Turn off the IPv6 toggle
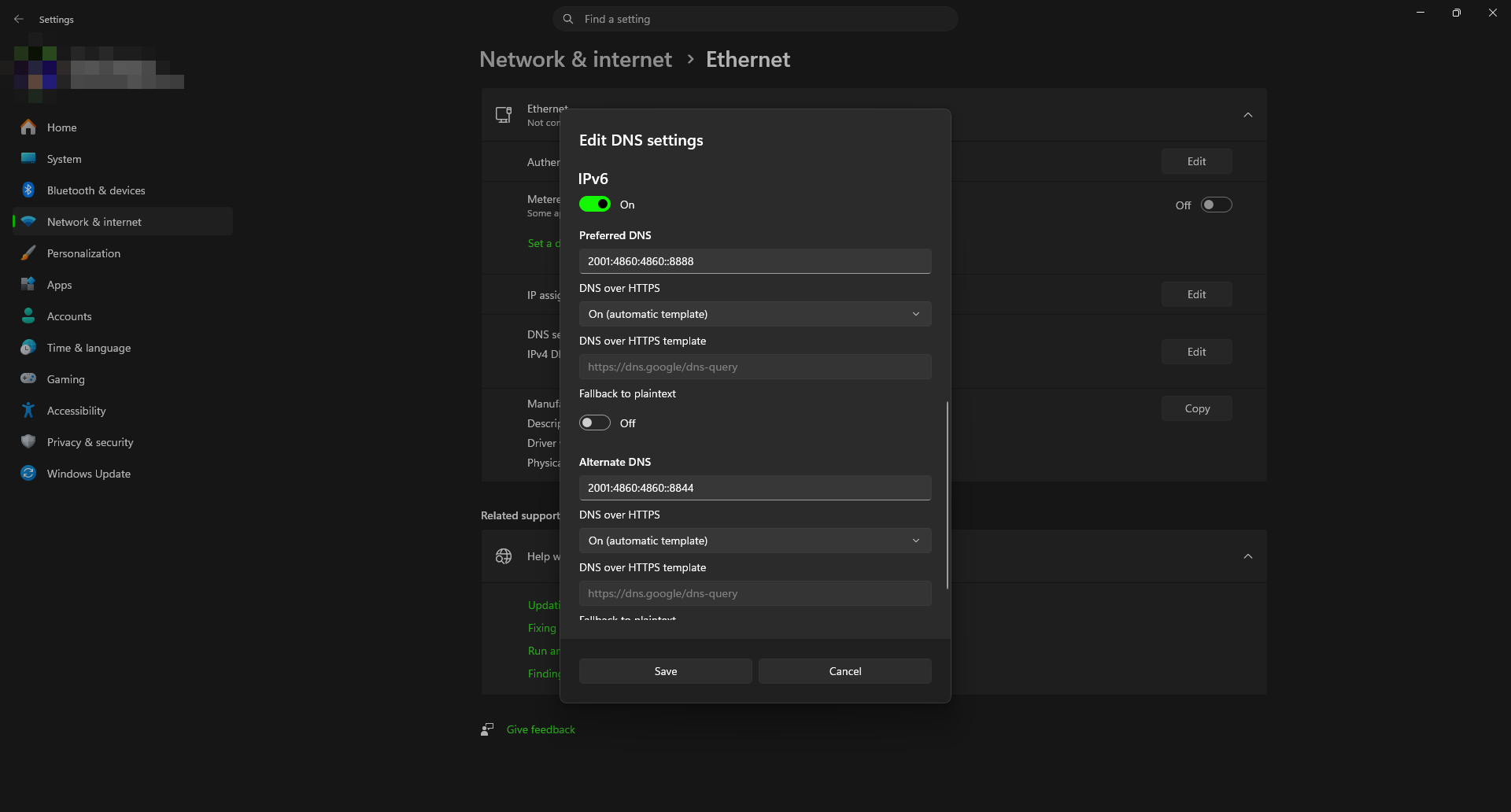The width and height of the screenshot is (1511, 812). (x=595, y=205)
